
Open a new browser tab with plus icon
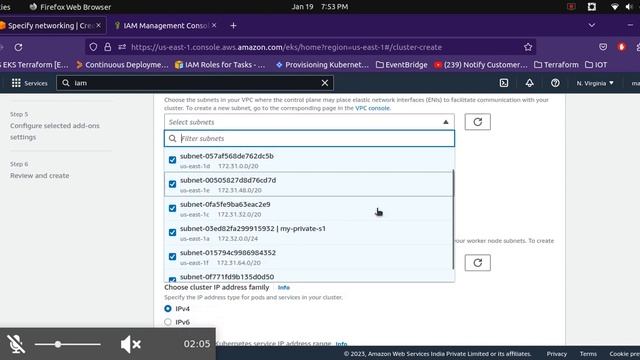233,26
